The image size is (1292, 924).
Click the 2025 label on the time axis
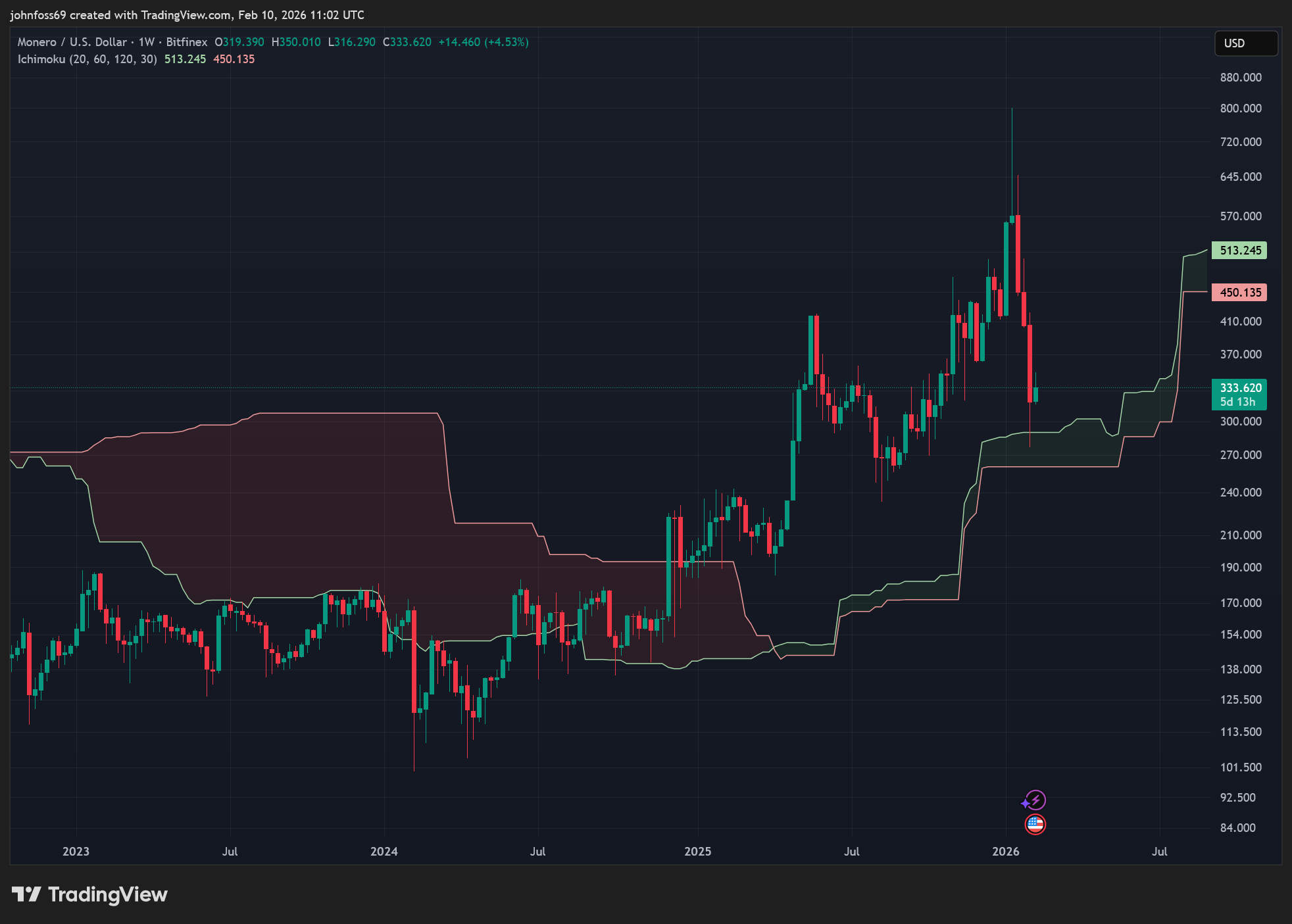pyautogui.click(x=697, y=852)
